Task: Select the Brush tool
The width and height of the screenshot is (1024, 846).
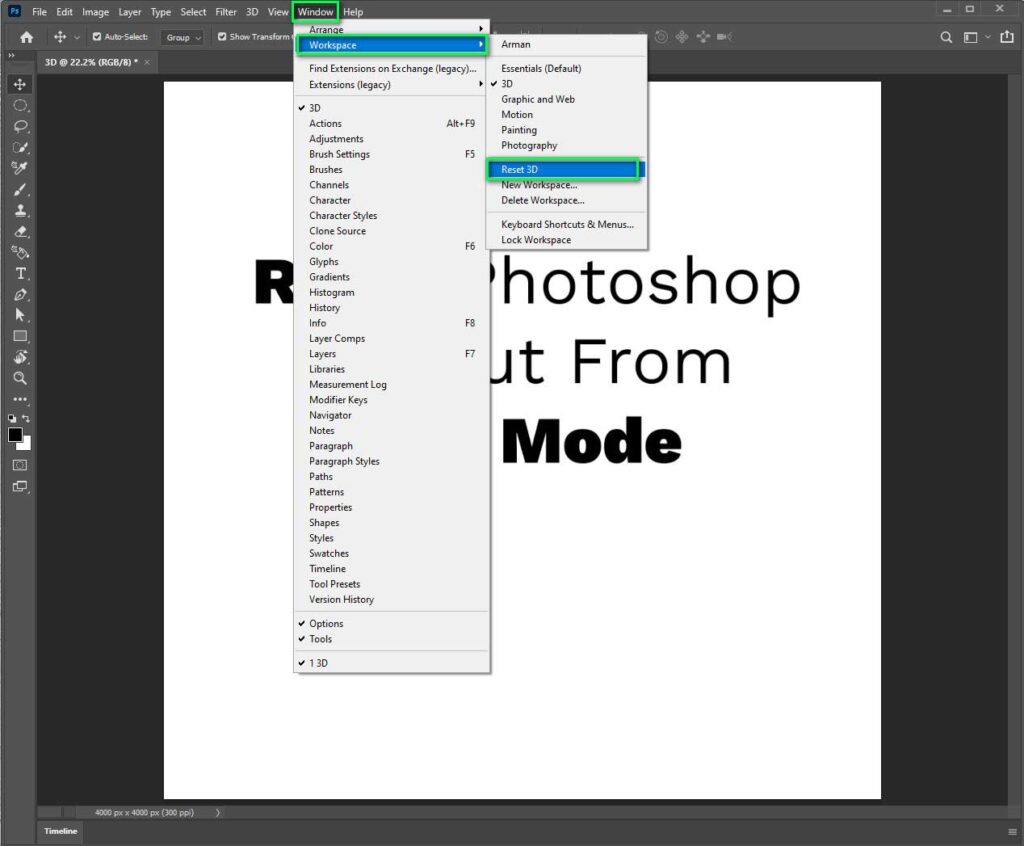Action: click(x=20, y=189)
